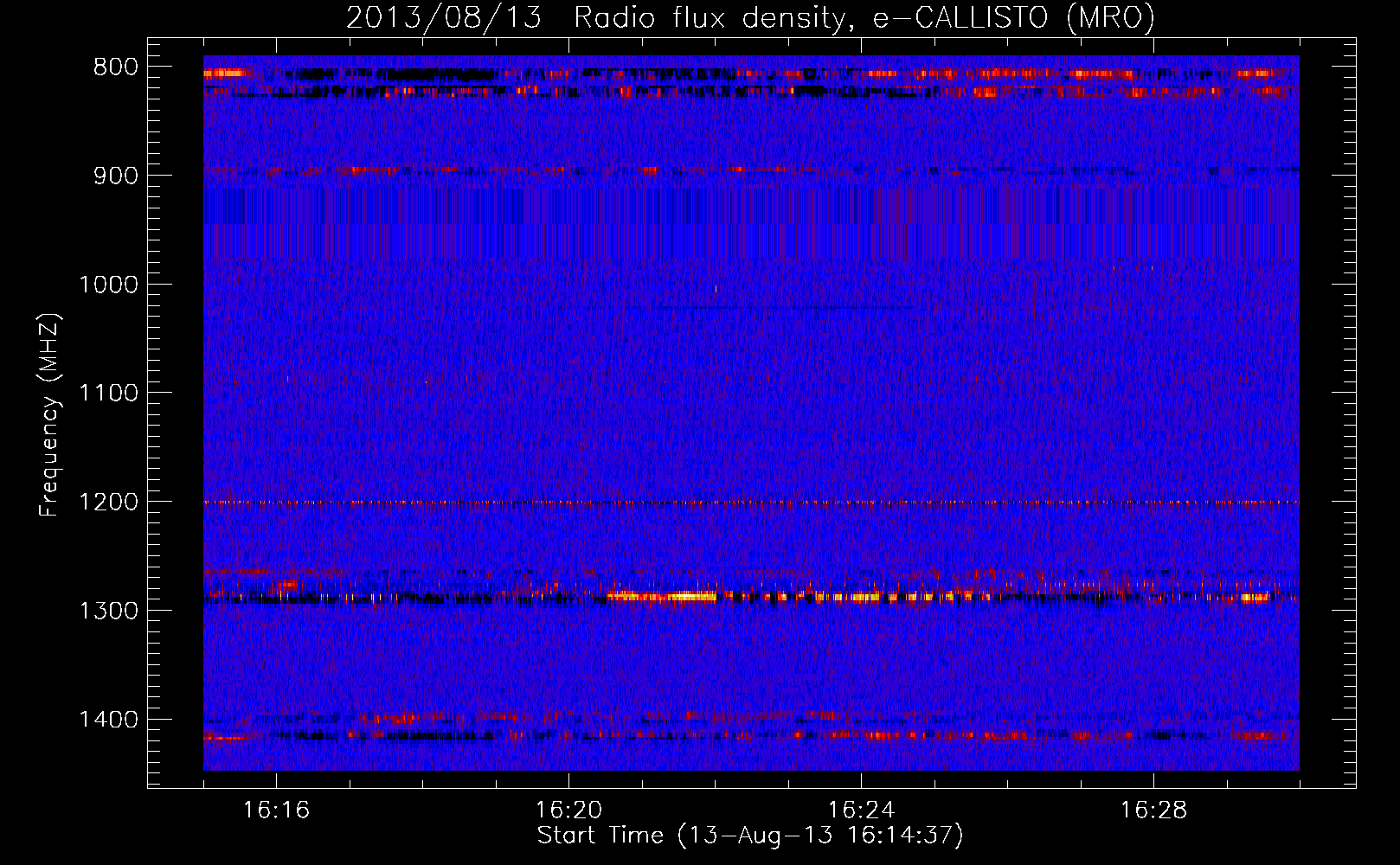The image size is (1400, 865).
Task: Click the 'Frequency (MHZ)' axis label
Action: click(49, 414)
